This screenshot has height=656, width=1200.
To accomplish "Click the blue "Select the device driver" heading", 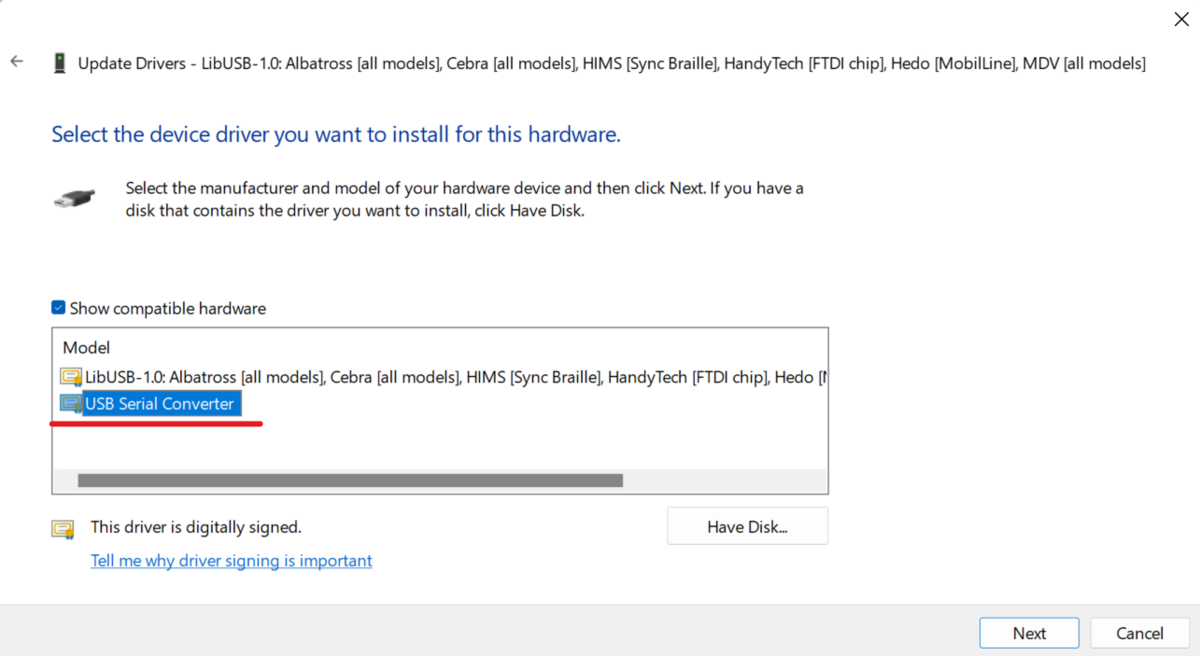I will tap(336, 134).
